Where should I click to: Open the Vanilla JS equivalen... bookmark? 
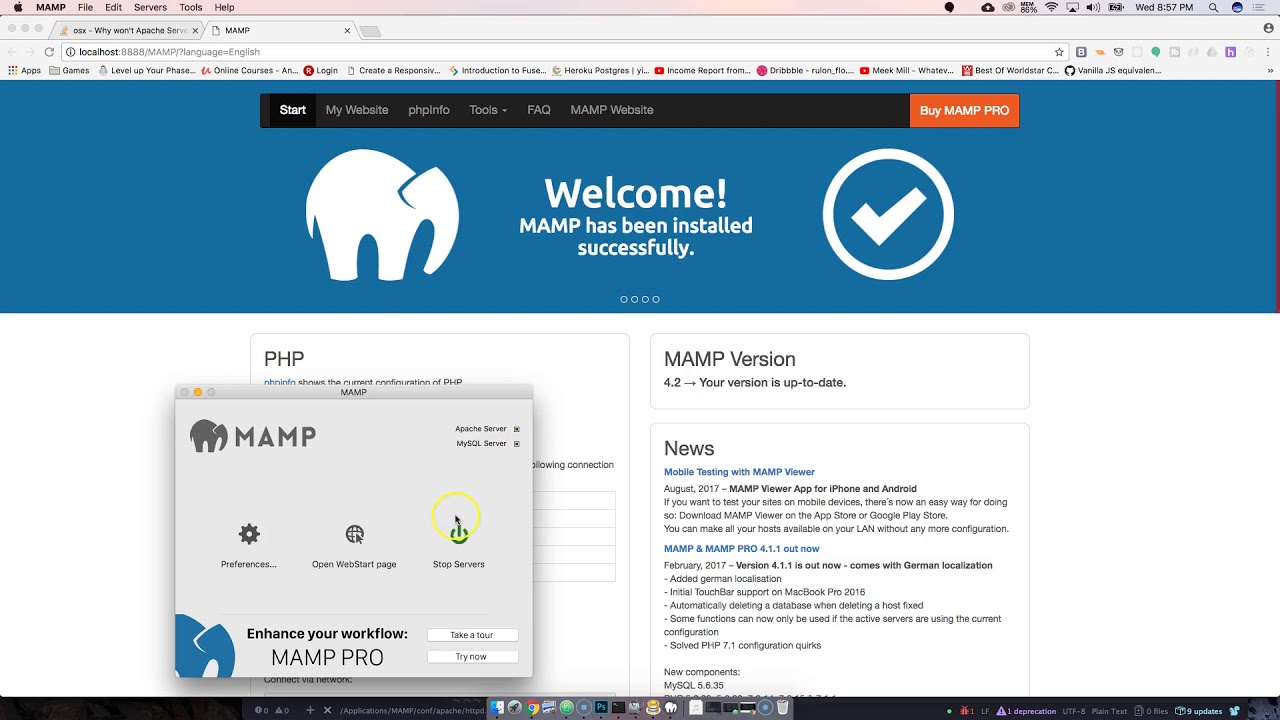(x=1113, y=71)
